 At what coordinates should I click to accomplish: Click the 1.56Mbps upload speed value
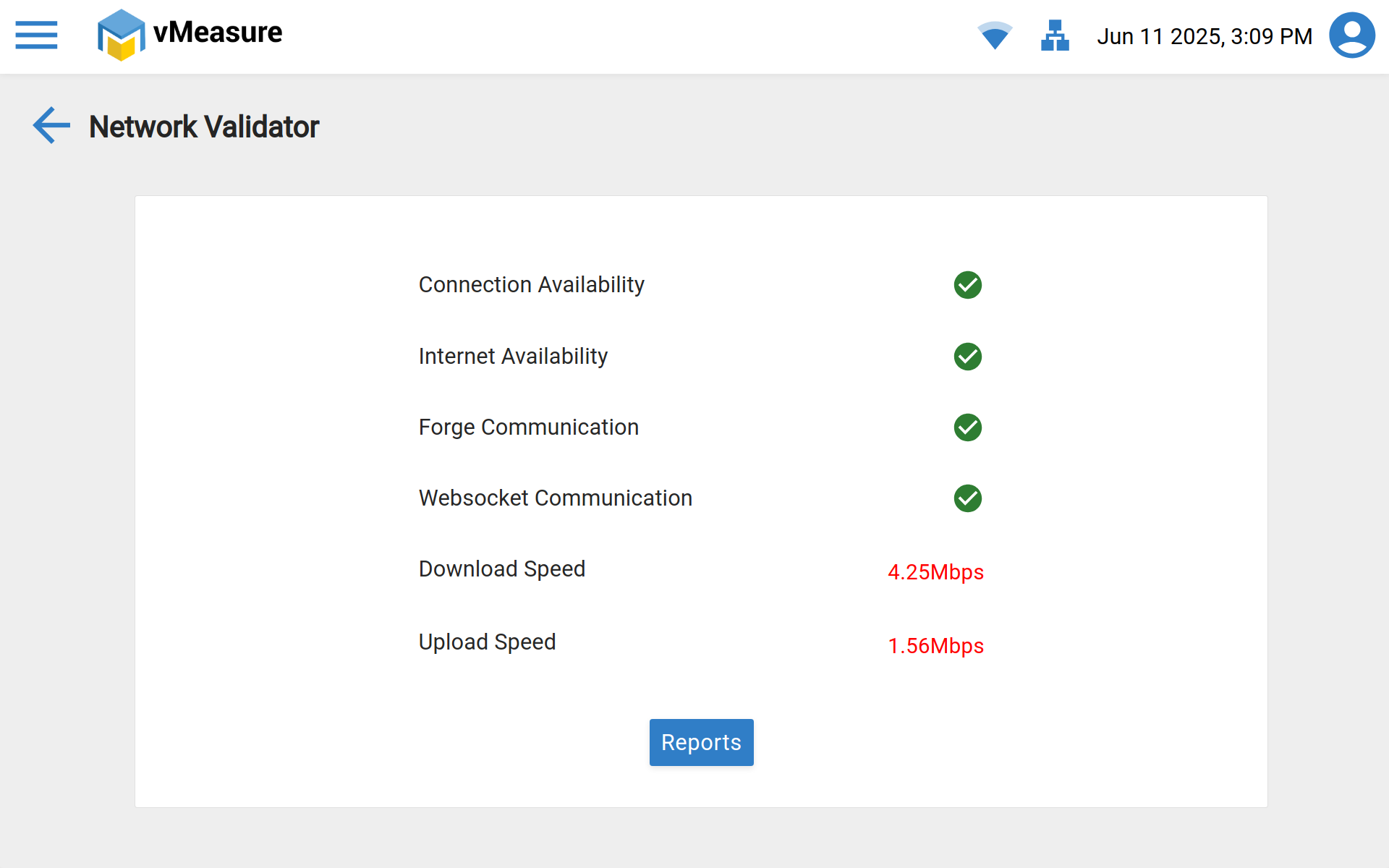pos(935,646)
